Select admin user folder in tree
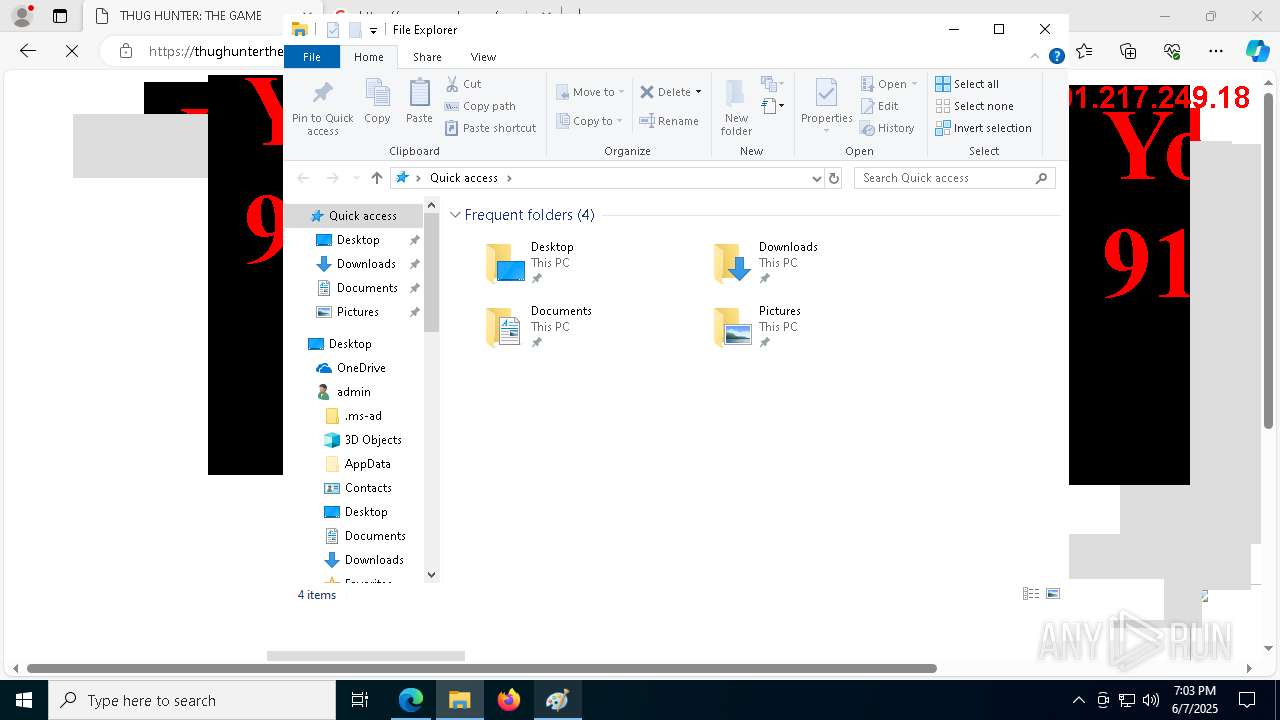1280x720 pixels. tap(353, 392)
